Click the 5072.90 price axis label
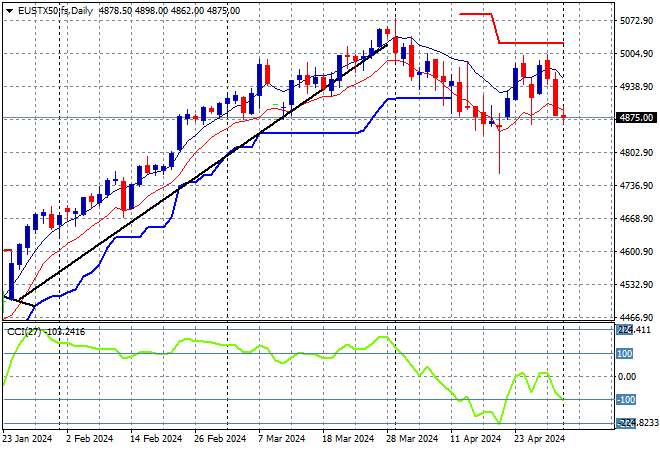660x450 pixels. tap(636, 21)
